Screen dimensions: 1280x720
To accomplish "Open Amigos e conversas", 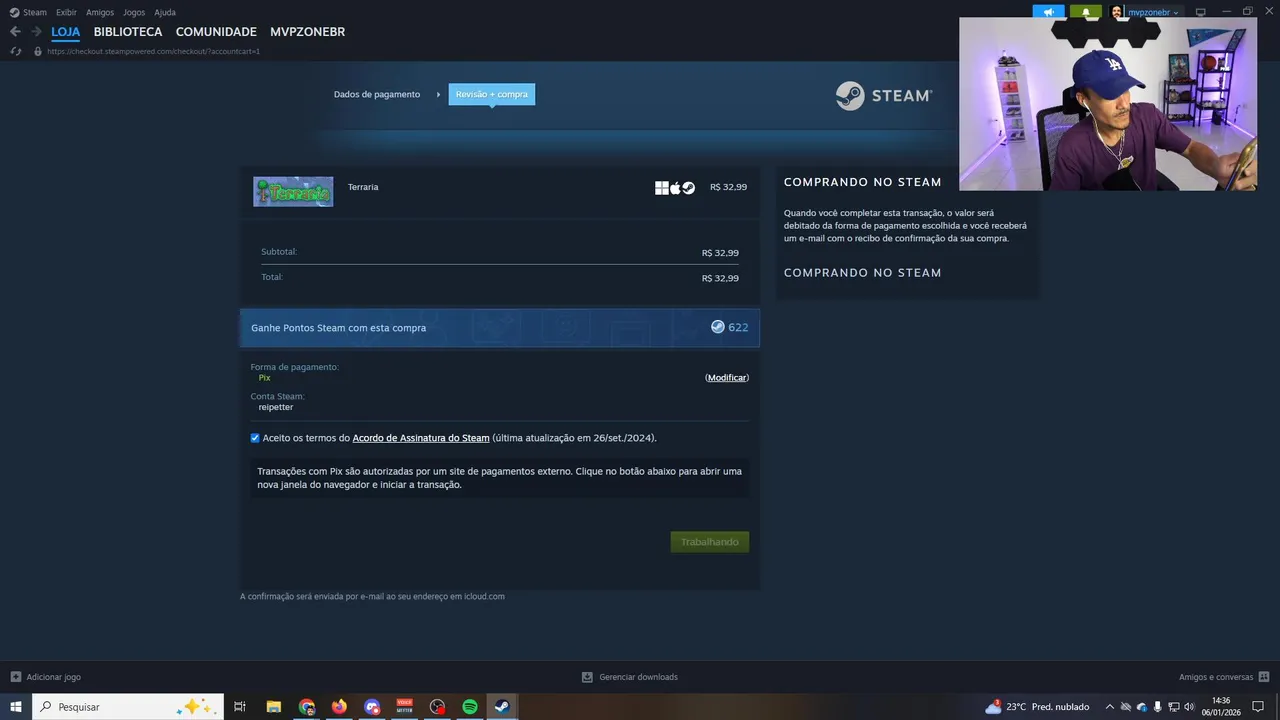I will (1224, 677).
